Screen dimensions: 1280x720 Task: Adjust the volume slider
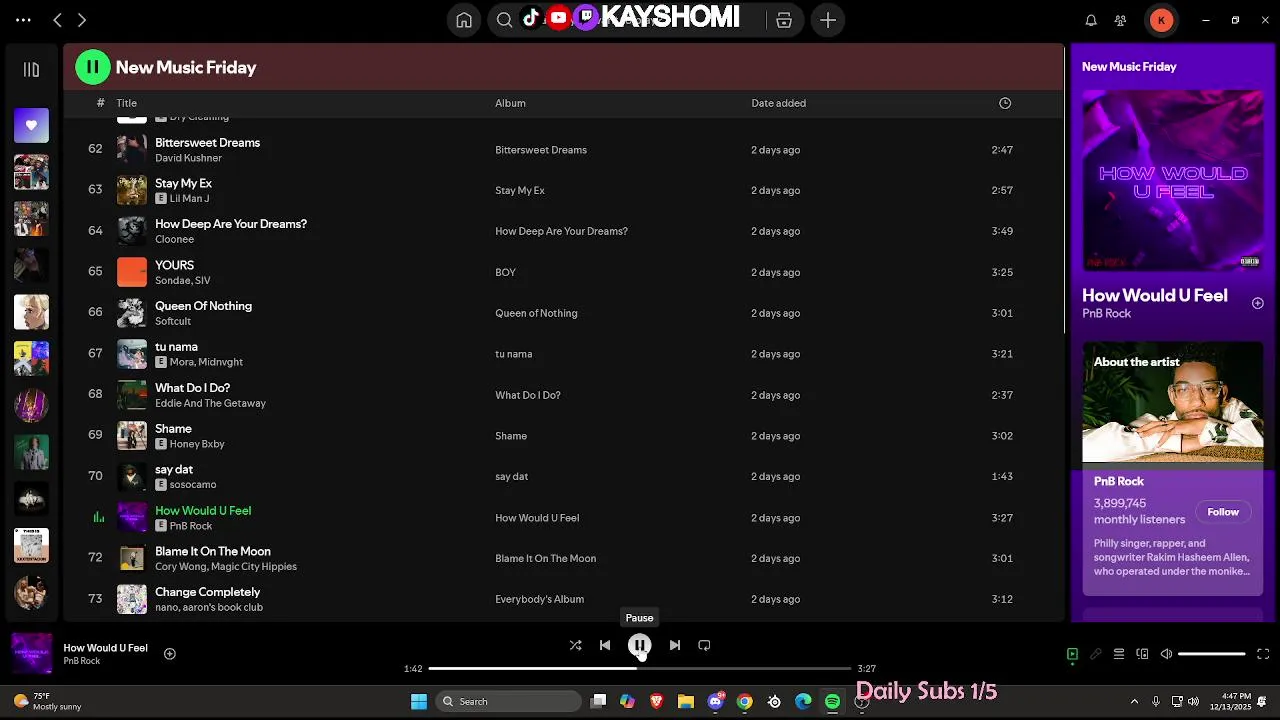[1211, 654]
